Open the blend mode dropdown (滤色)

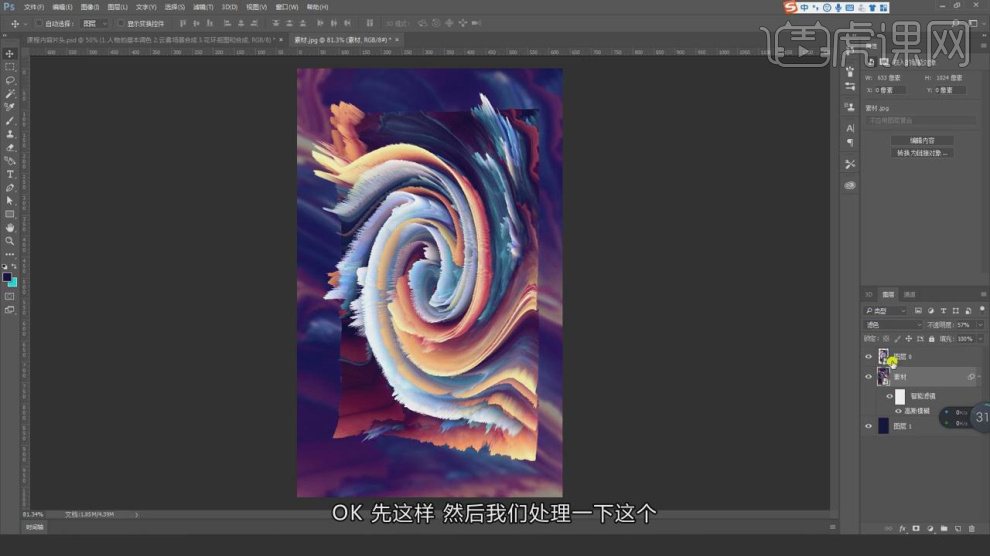point(893,324)
